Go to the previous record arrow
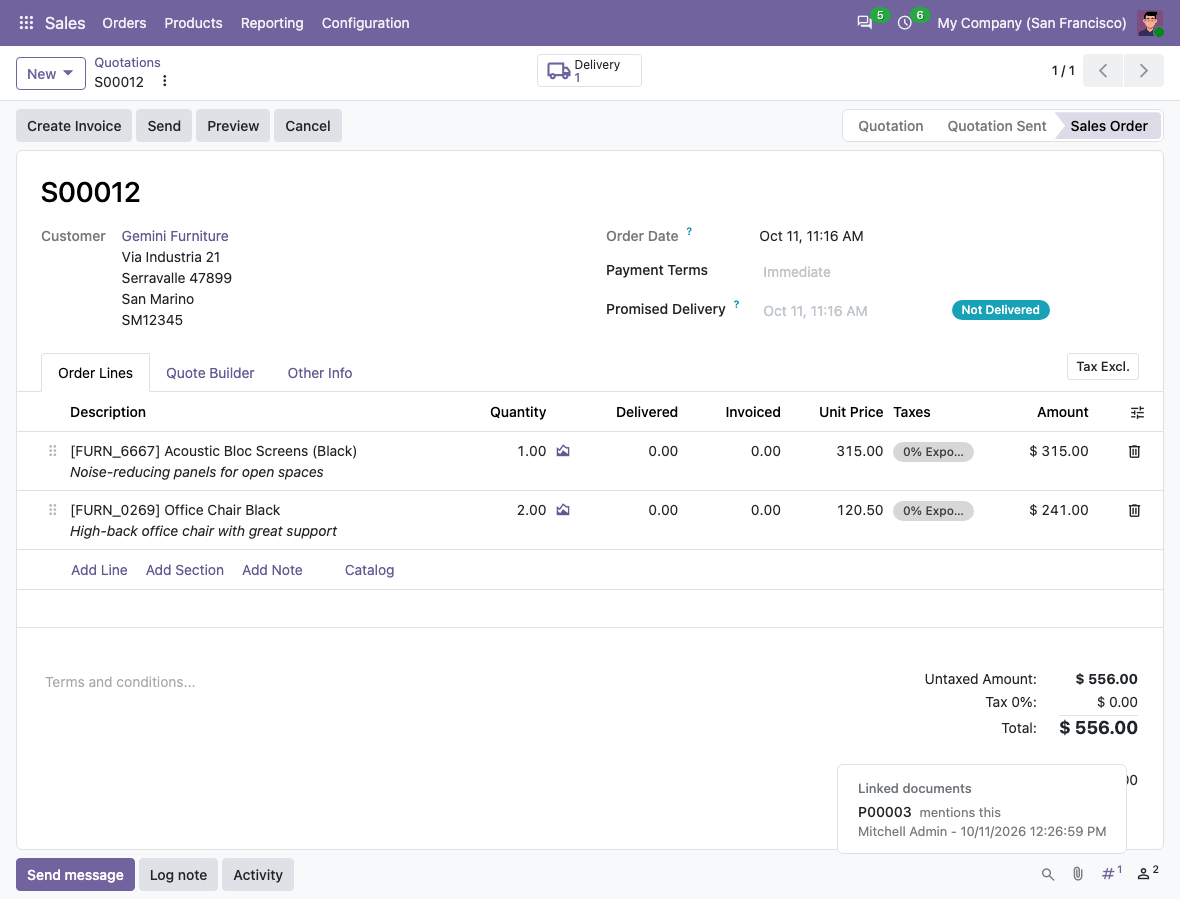This screenshot has height=899, width=1180. pos(1103,71)
